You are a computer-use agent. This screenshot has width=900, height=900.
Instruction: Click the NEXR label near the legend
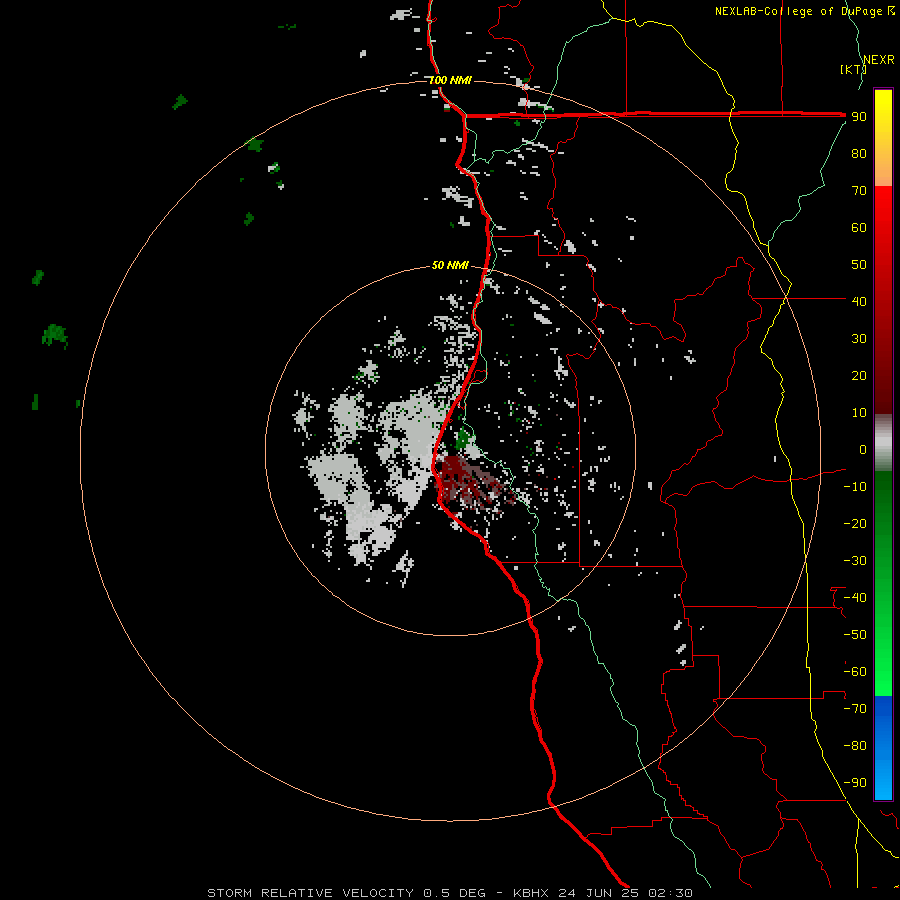[878, 60]
